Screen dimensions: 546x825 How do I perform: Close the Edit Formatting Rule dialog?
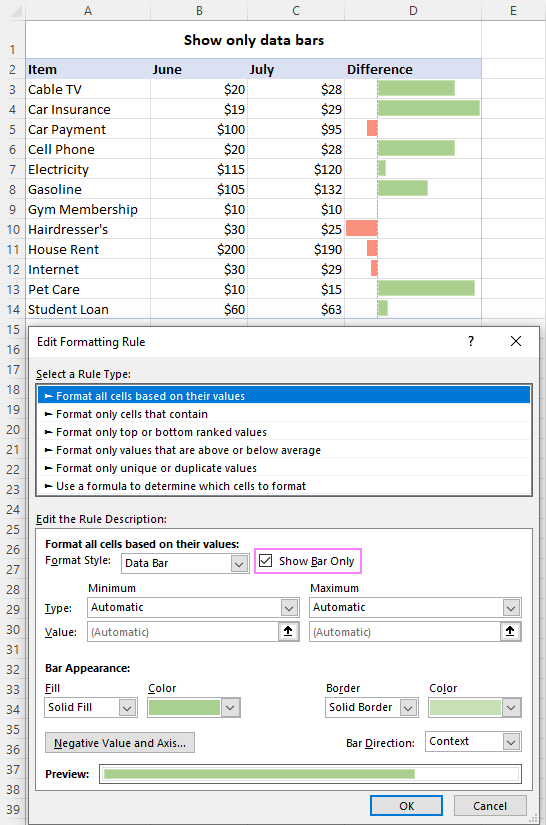point(516,341)
